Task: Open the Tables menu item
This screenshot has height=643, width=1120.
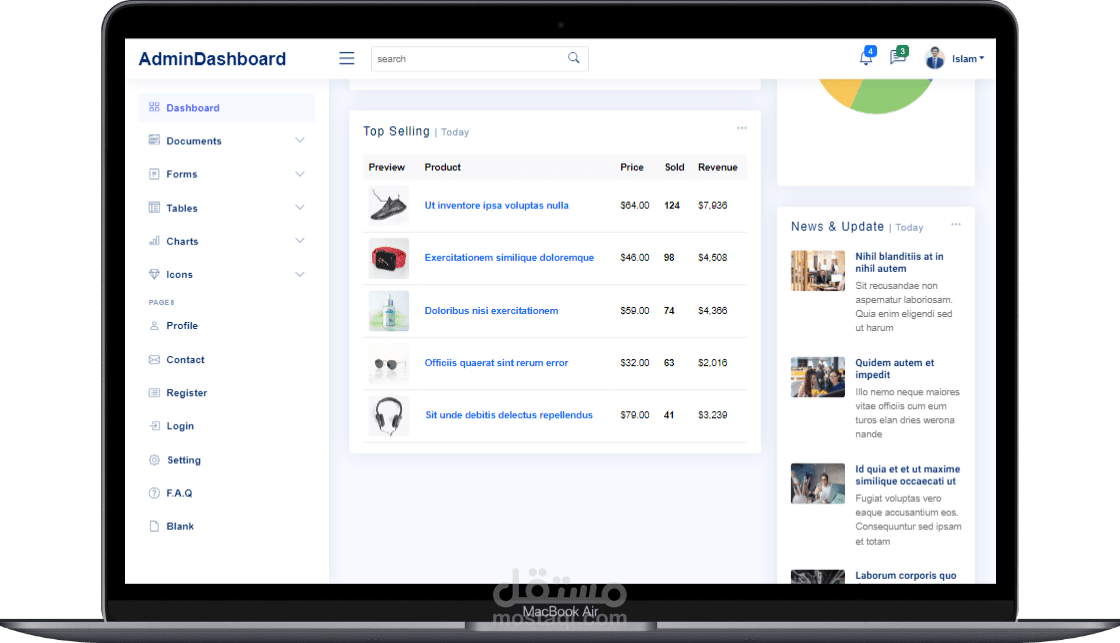Action: coord(227,208)
